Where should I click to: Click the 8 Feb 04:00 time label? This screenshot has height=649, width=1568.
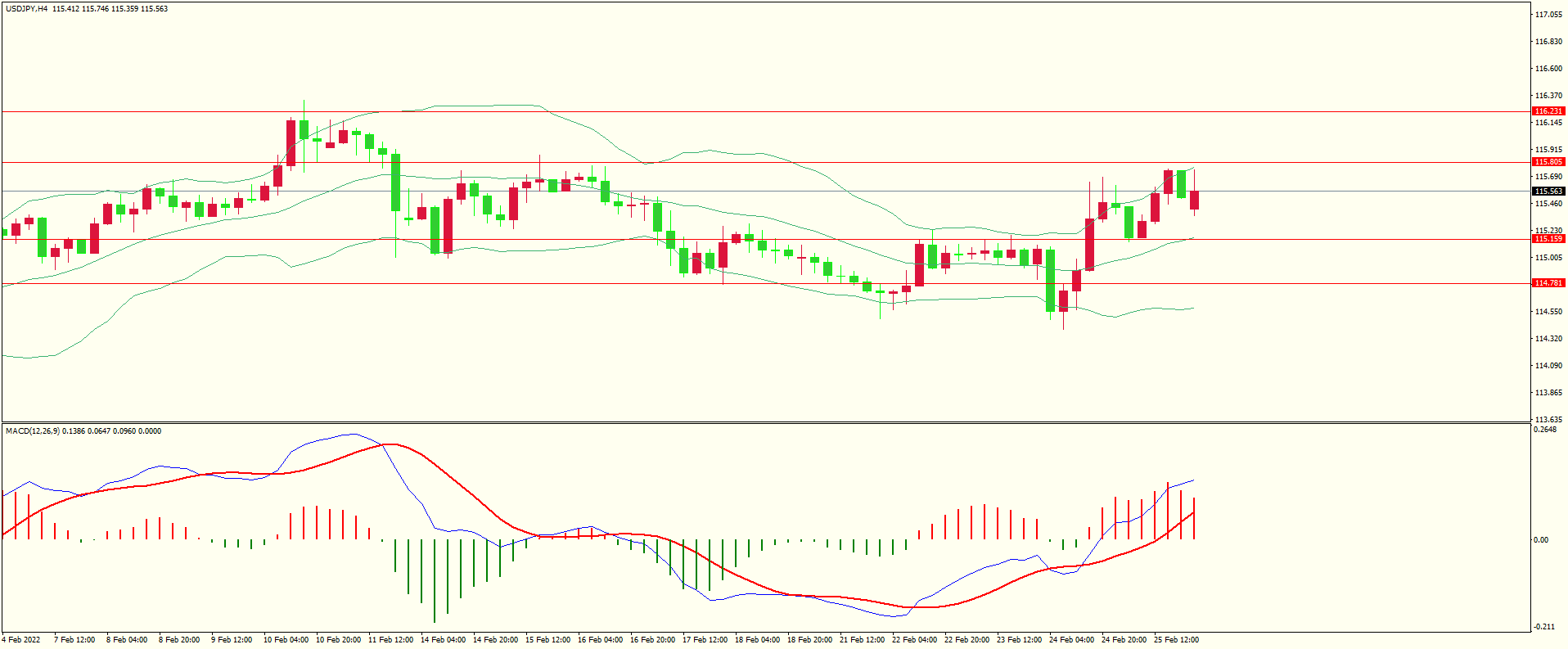(127, 640)
